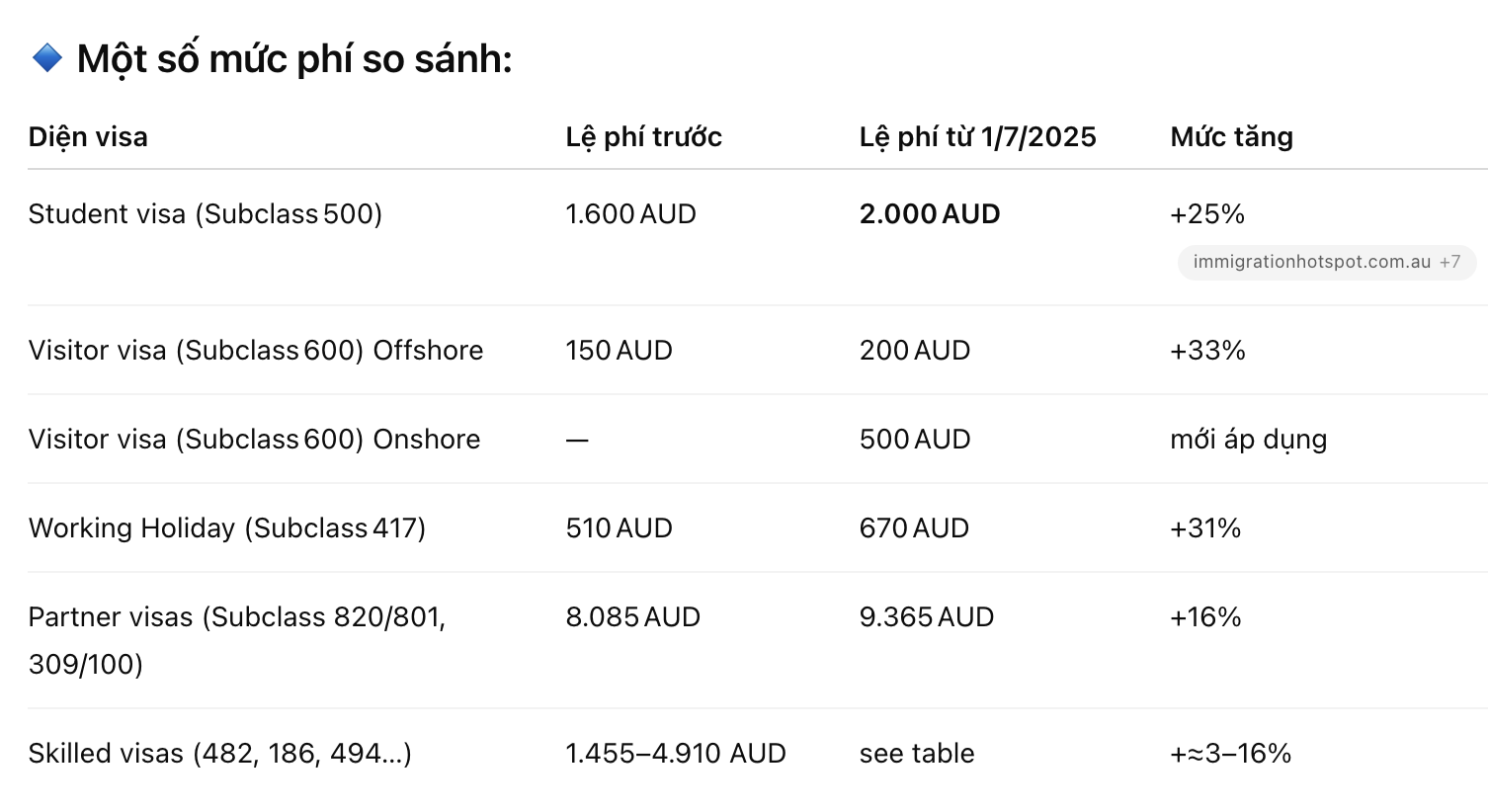Click the 9.365 AUD fee cell
This screenshot has width=1488, height=812.
coord(926,616)
